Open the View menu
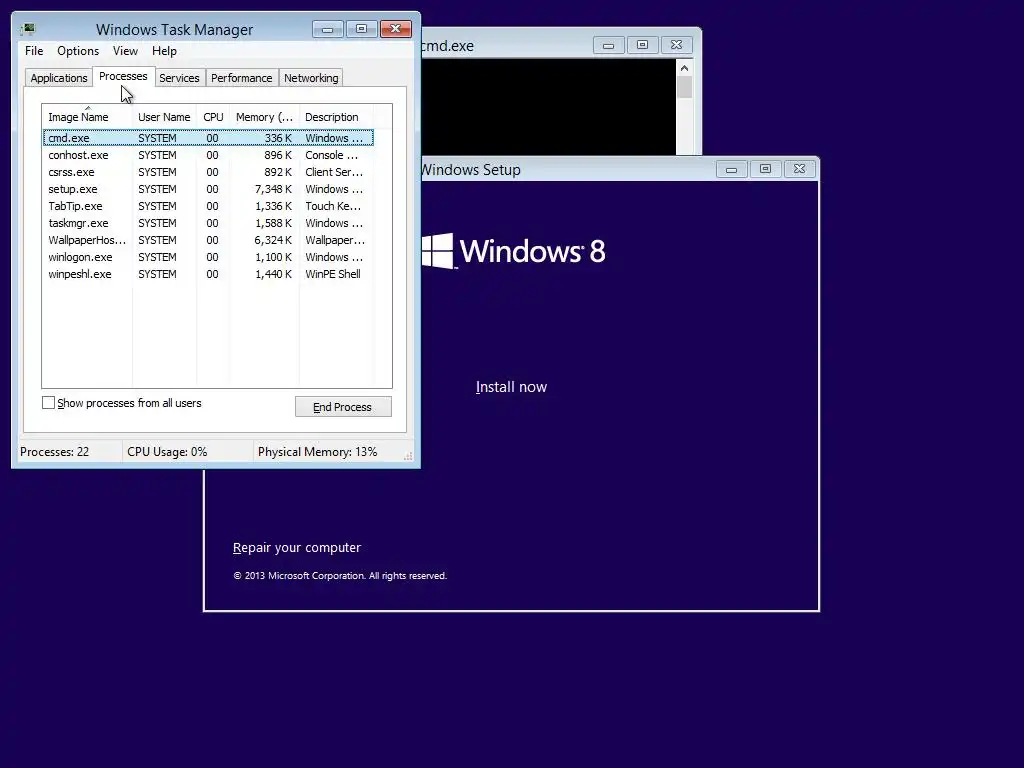Image resolution: width=1024 pixels, height=768 pixels. (125, 51)
